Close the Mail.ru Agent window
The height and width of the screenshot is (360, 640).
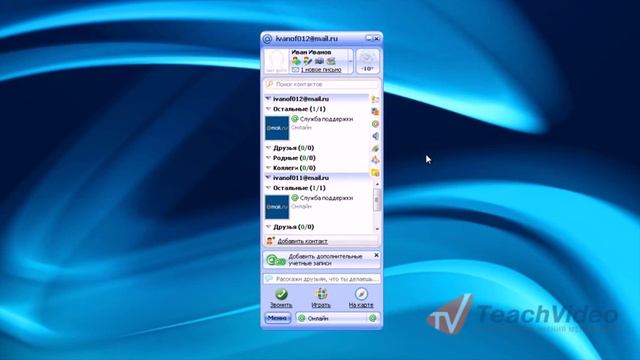[x=376, y=38]
